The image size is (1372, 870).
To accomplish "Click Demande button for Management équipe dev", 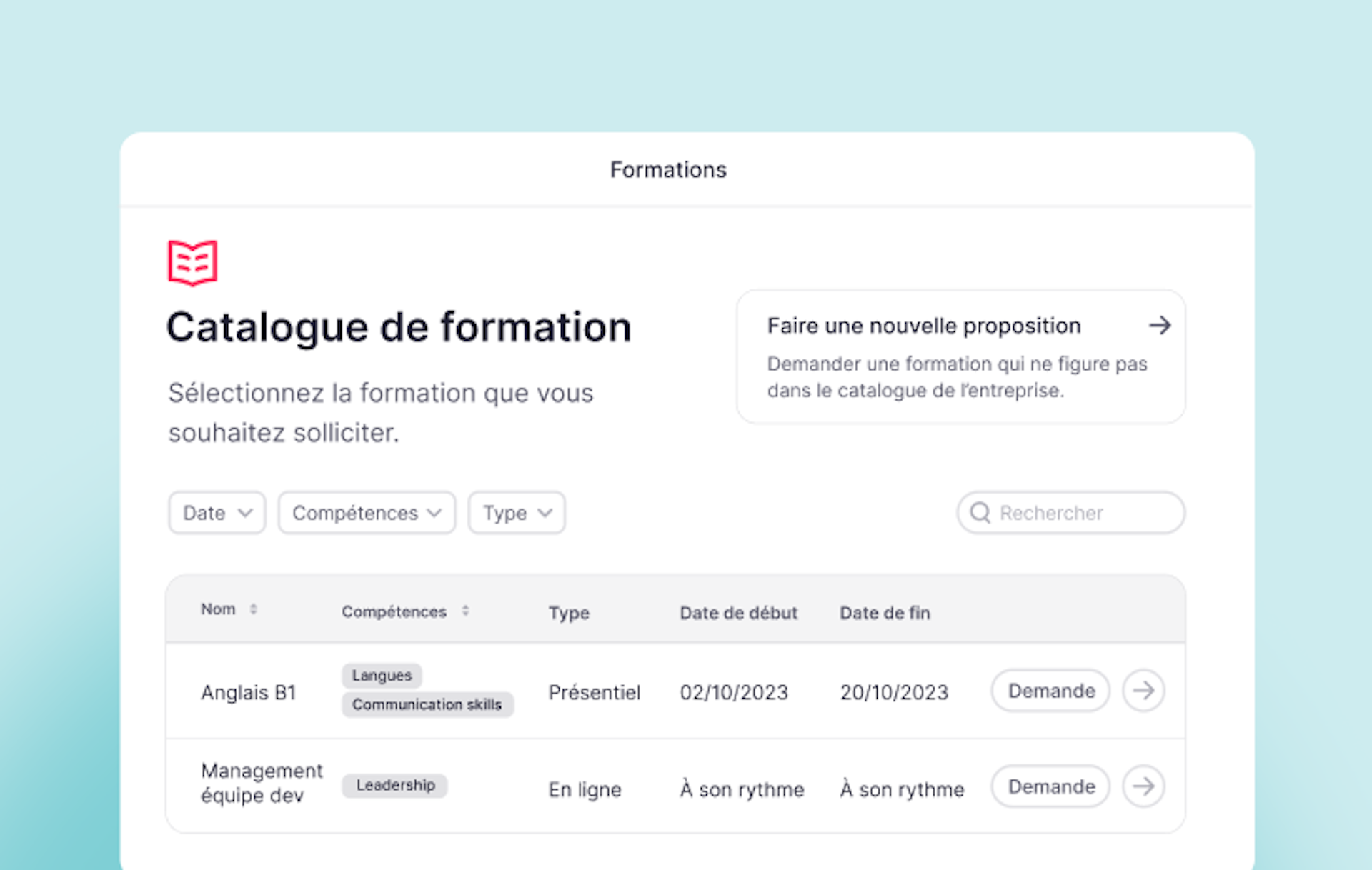I will click(x=1050, y=786).
